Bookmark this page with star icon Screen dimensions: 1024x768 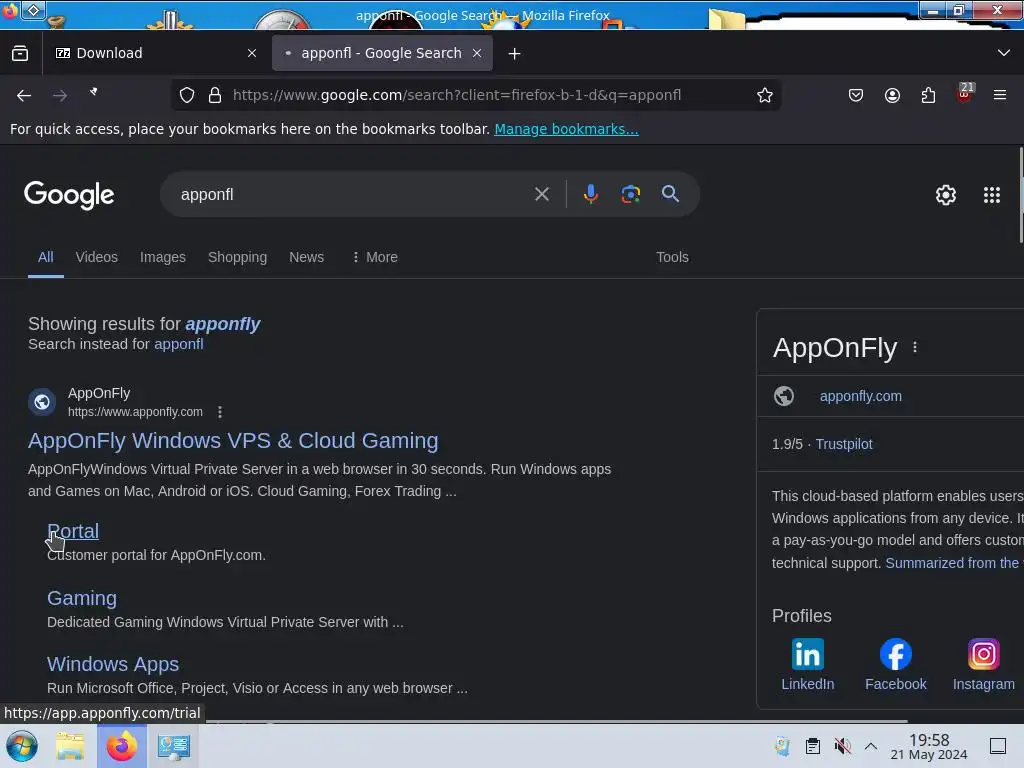(765, 95)
